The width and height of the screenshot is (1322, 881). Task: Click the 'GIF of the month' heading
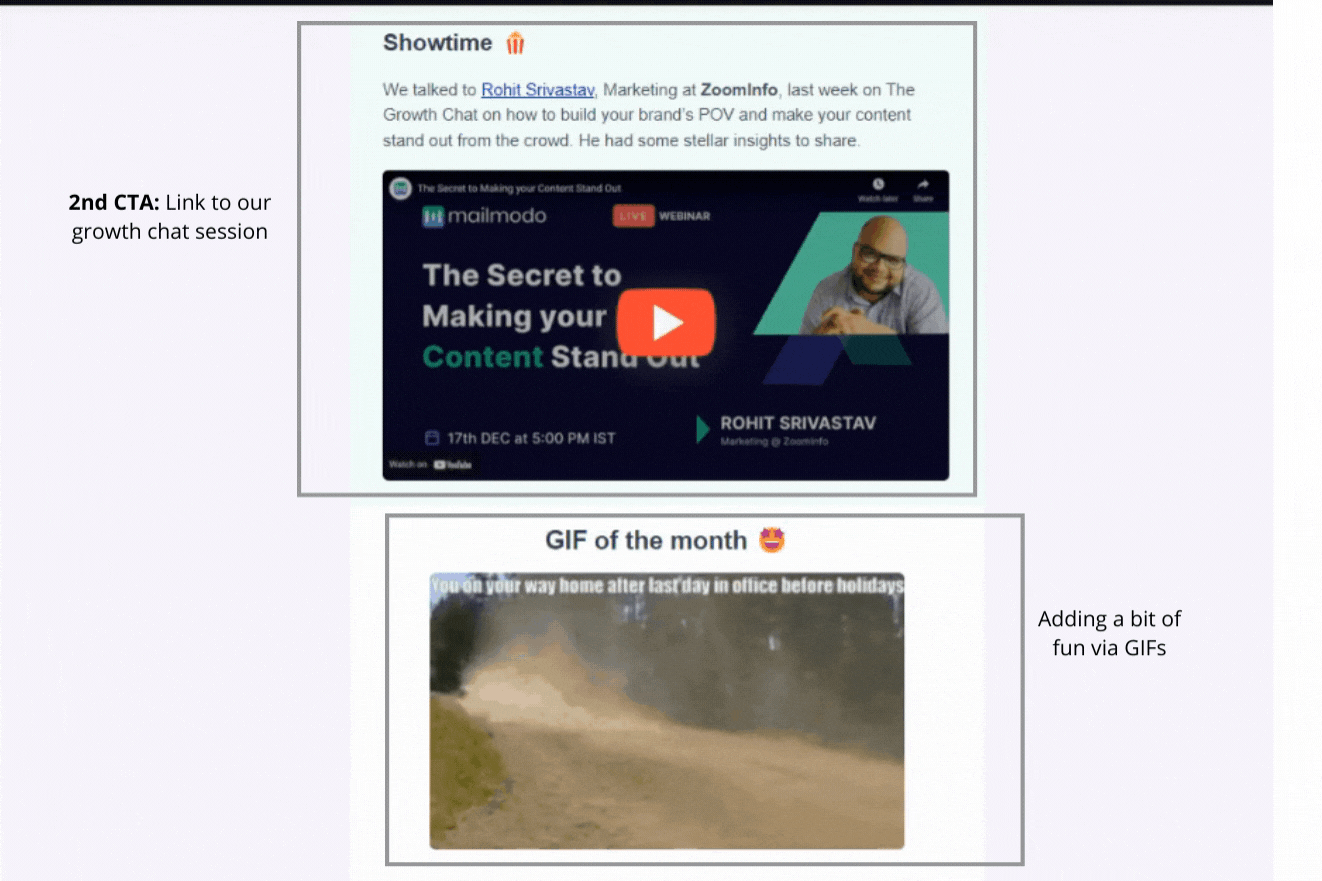646,541
